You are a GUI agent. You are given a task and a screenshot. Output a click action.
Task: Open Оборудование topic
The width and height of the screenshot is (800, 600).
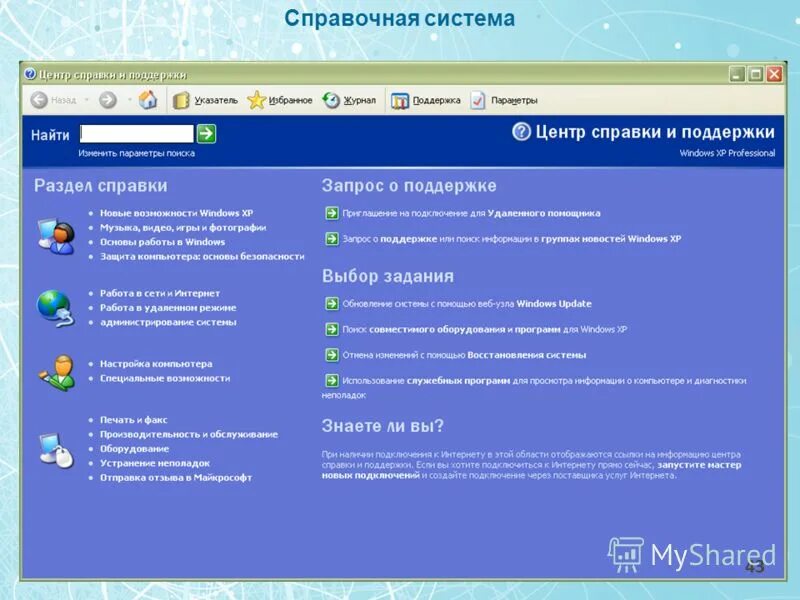point(134,448)
